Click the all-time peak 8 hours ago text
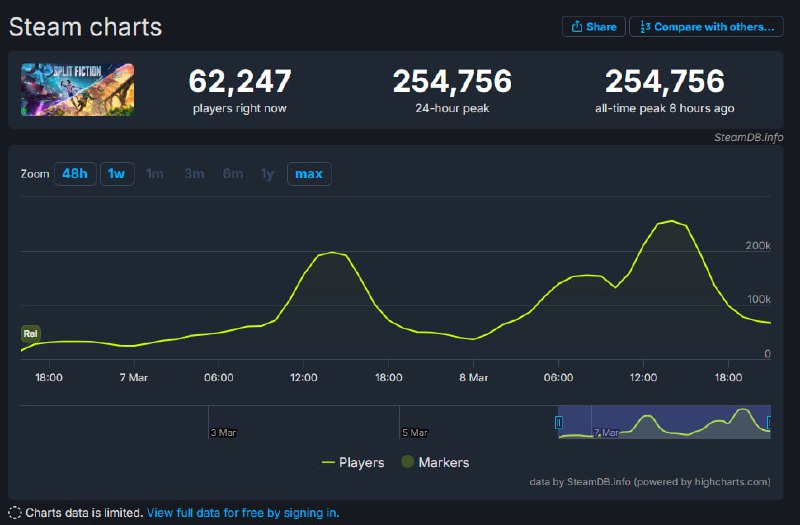 point(664,108)
